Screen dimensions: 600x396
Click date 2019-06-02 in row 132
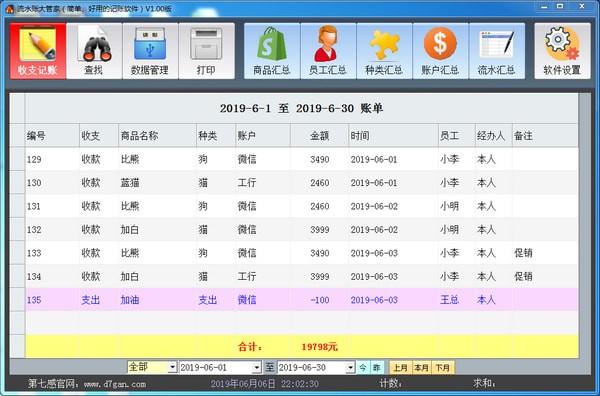[x=374, y=230]
